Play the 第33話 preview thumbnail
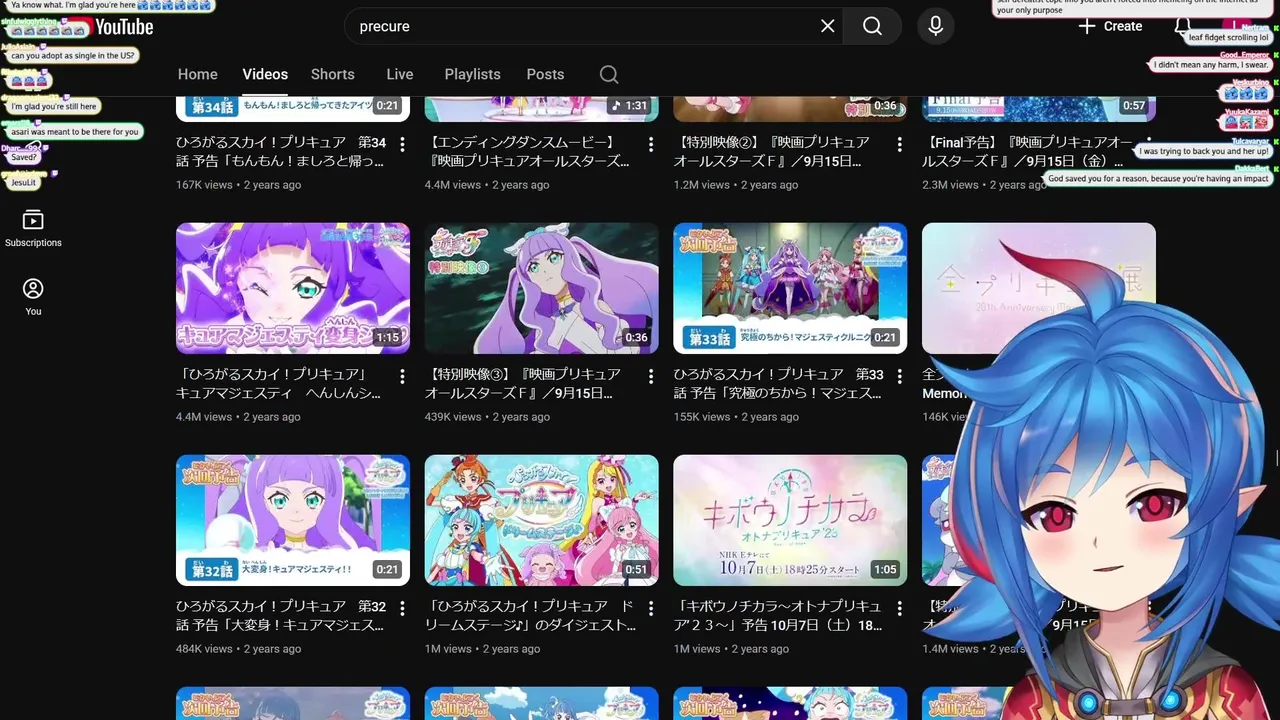 click(x=790, y=288)
